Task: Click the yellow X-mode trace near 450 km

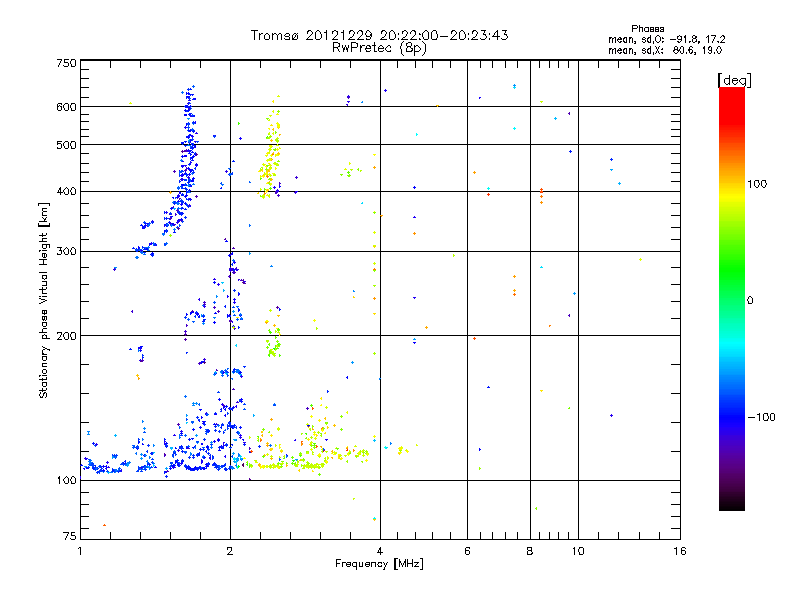Action: click(x=270, y=158)
